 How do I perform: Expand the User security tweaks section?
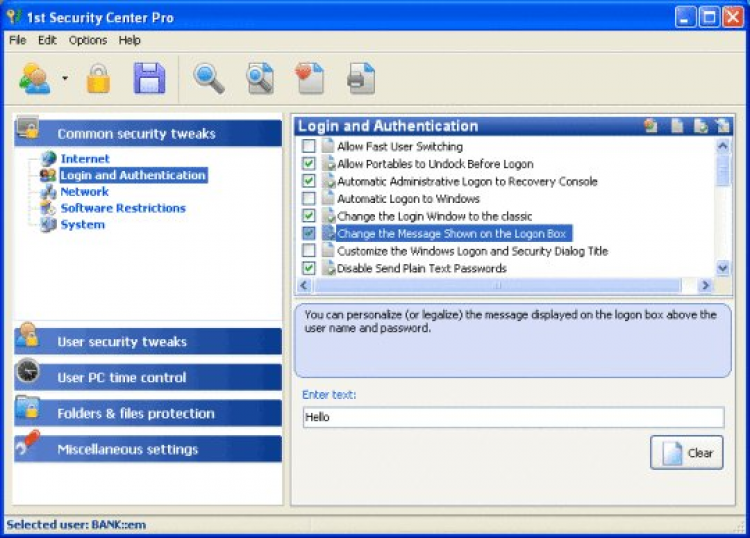coord(148,341)
